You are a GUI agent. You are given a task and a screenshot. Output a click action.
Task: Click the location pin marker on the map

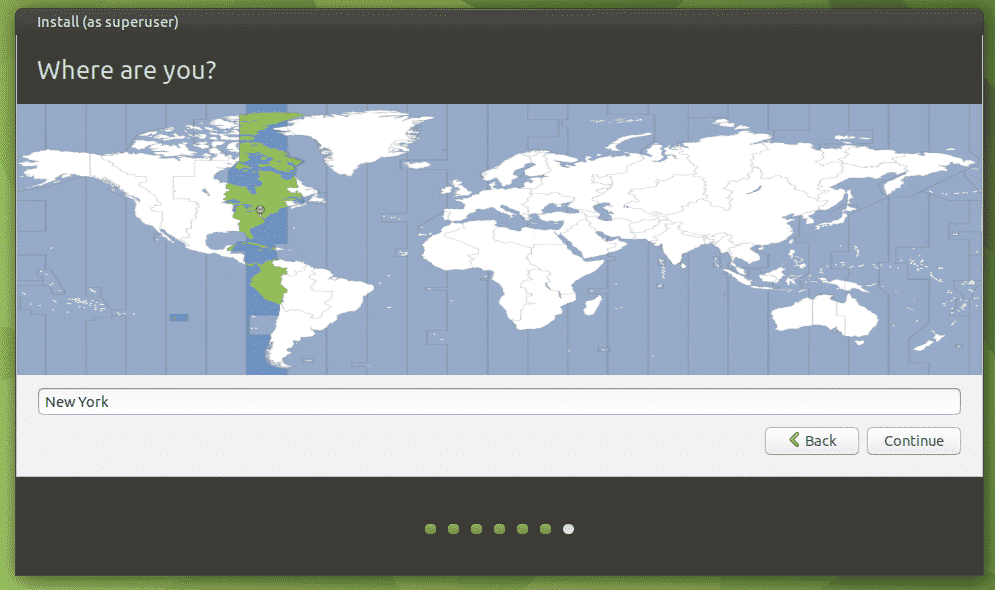260,210
